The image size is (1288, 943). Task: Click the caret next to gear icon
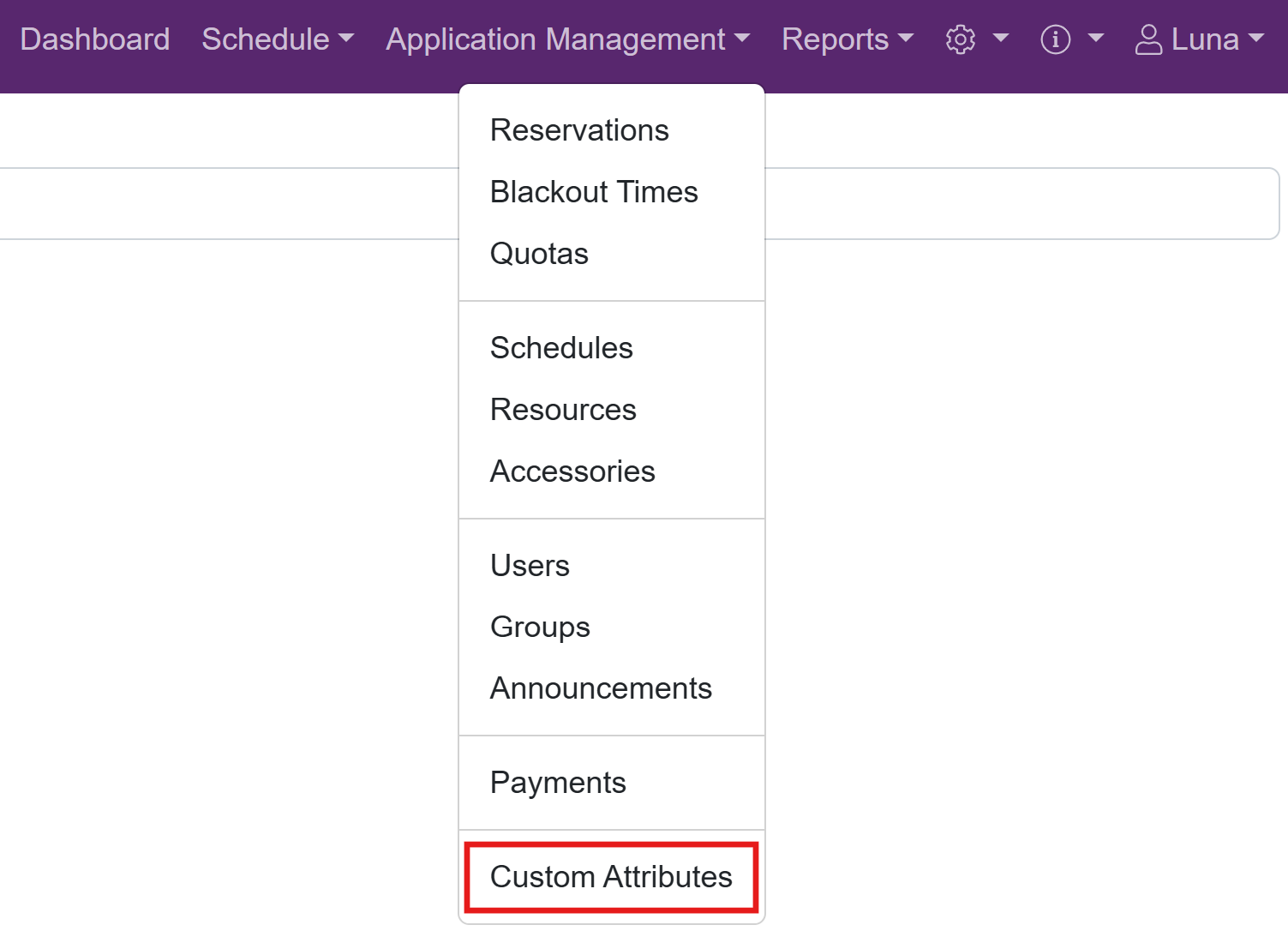[1000, 39]
